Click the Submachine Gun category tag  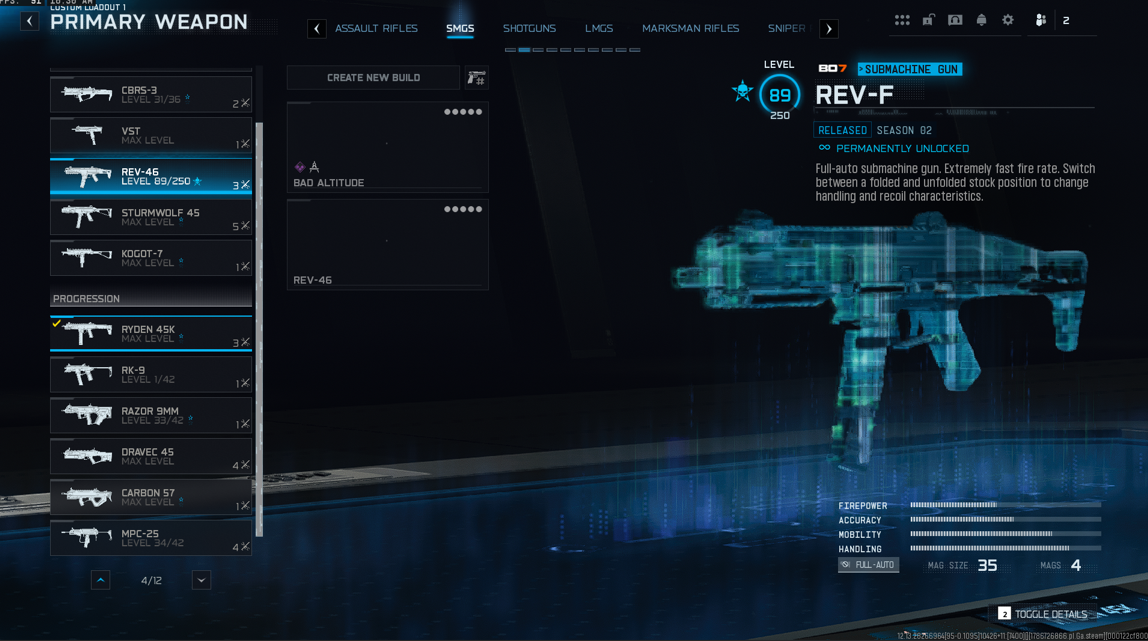pos(910,69)
